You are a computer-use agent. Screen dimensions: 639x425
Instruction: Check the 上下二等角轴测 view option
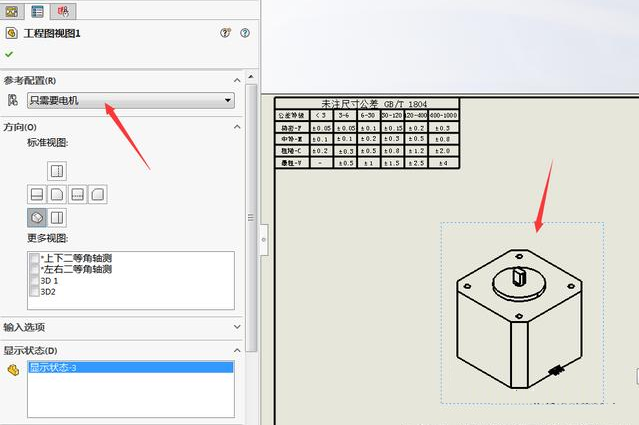click(35, 258)
